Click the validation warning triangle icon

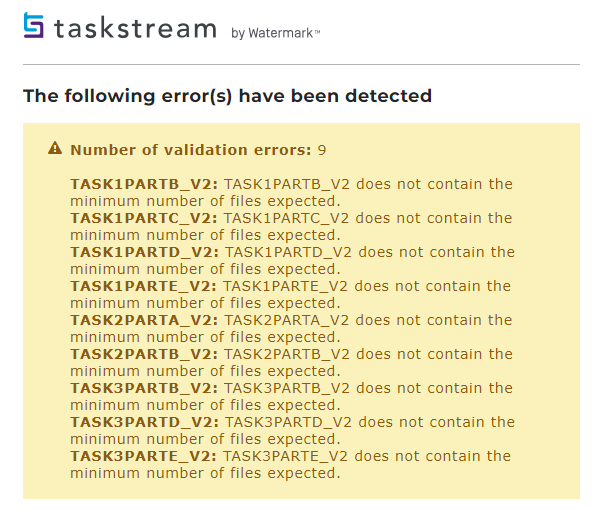click(55, 148)
